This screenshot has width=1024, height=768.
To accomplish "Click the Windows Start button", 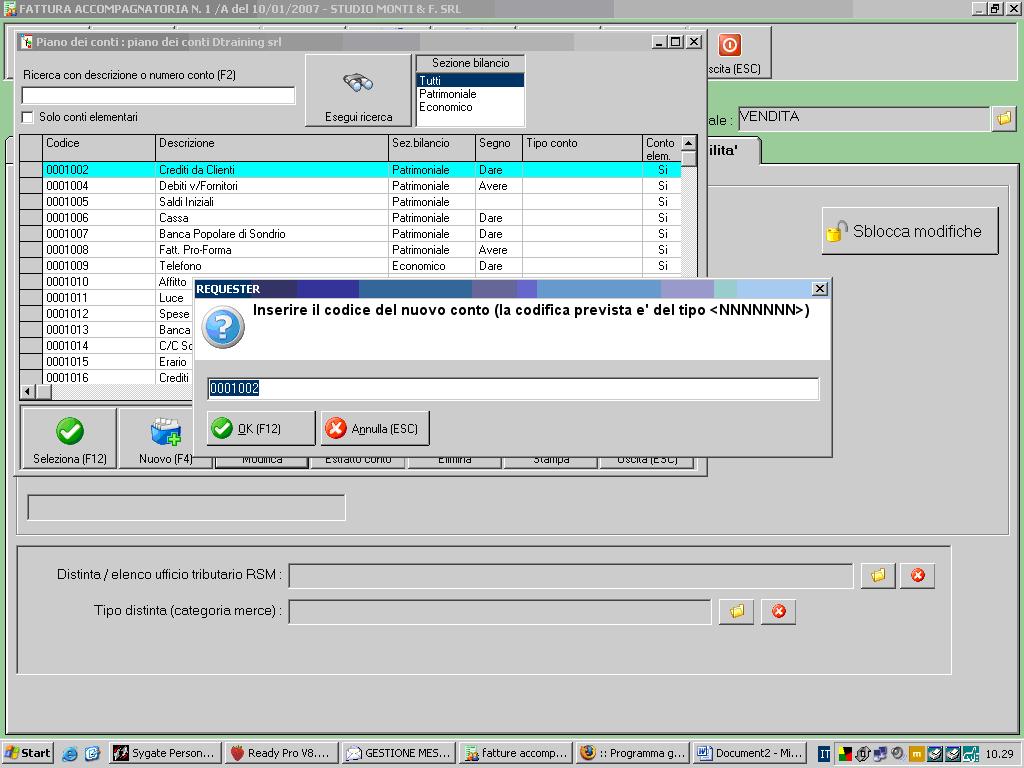I will point(27,753).
